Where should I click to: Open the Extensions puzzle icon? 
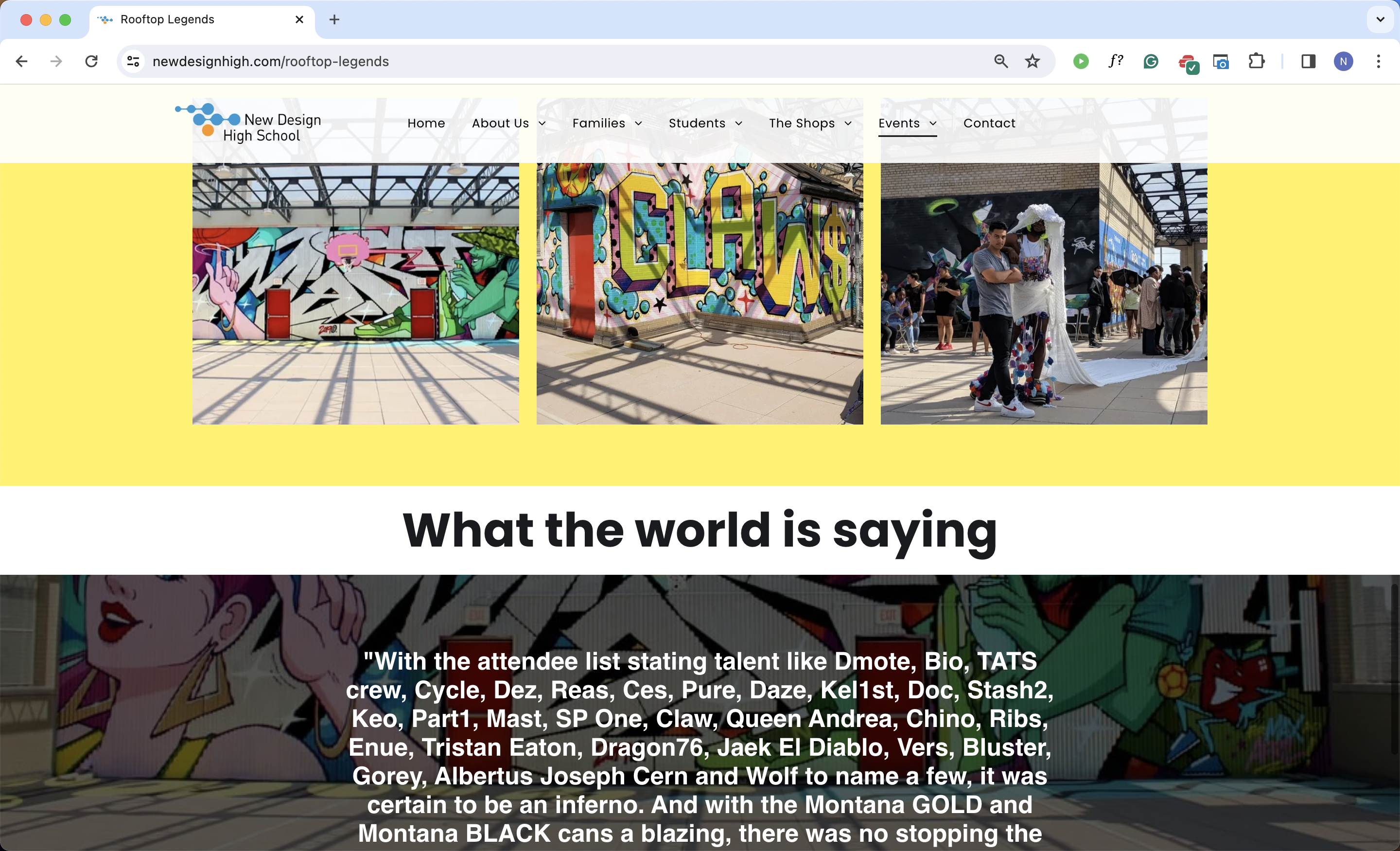pyautogui.click(x=1256, y=61)
